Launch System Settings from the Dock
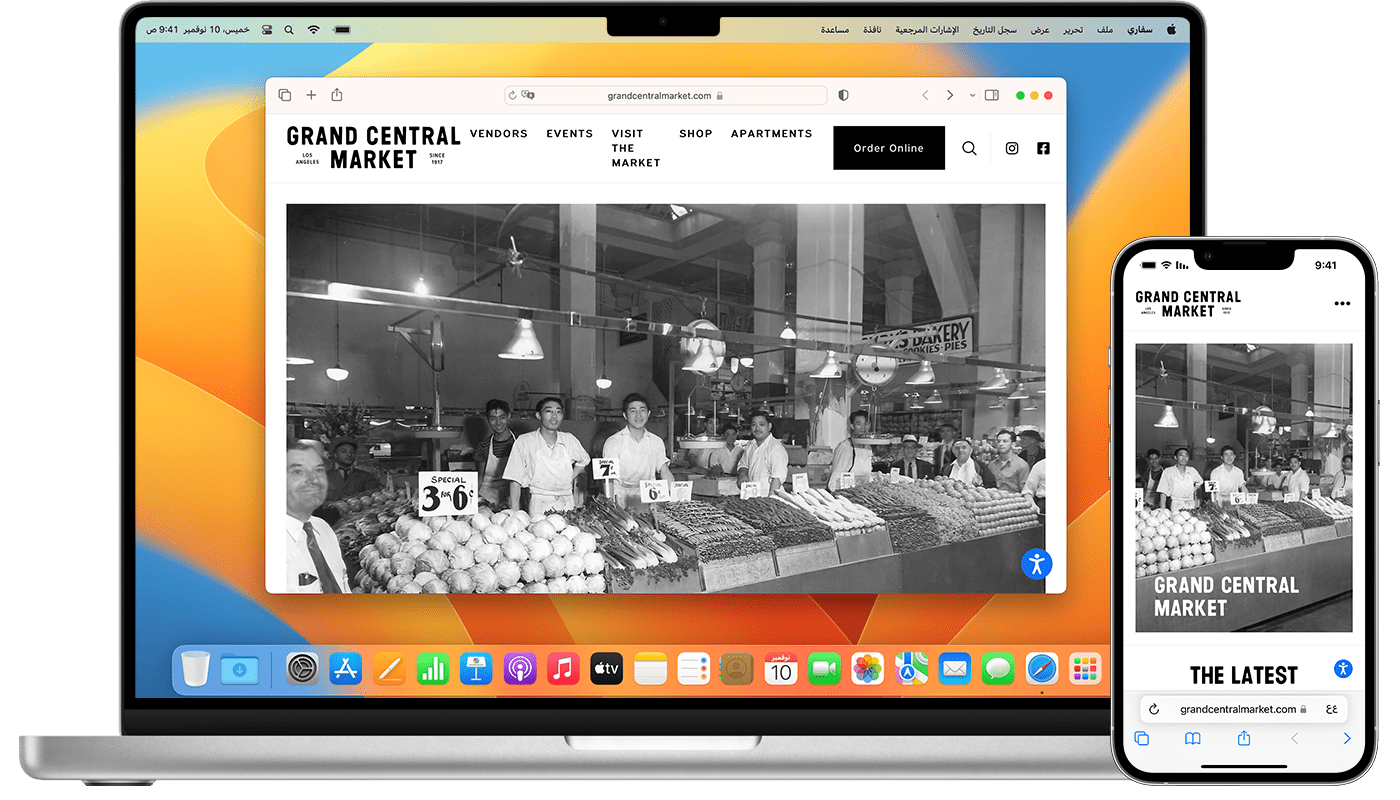 point(302,669)
